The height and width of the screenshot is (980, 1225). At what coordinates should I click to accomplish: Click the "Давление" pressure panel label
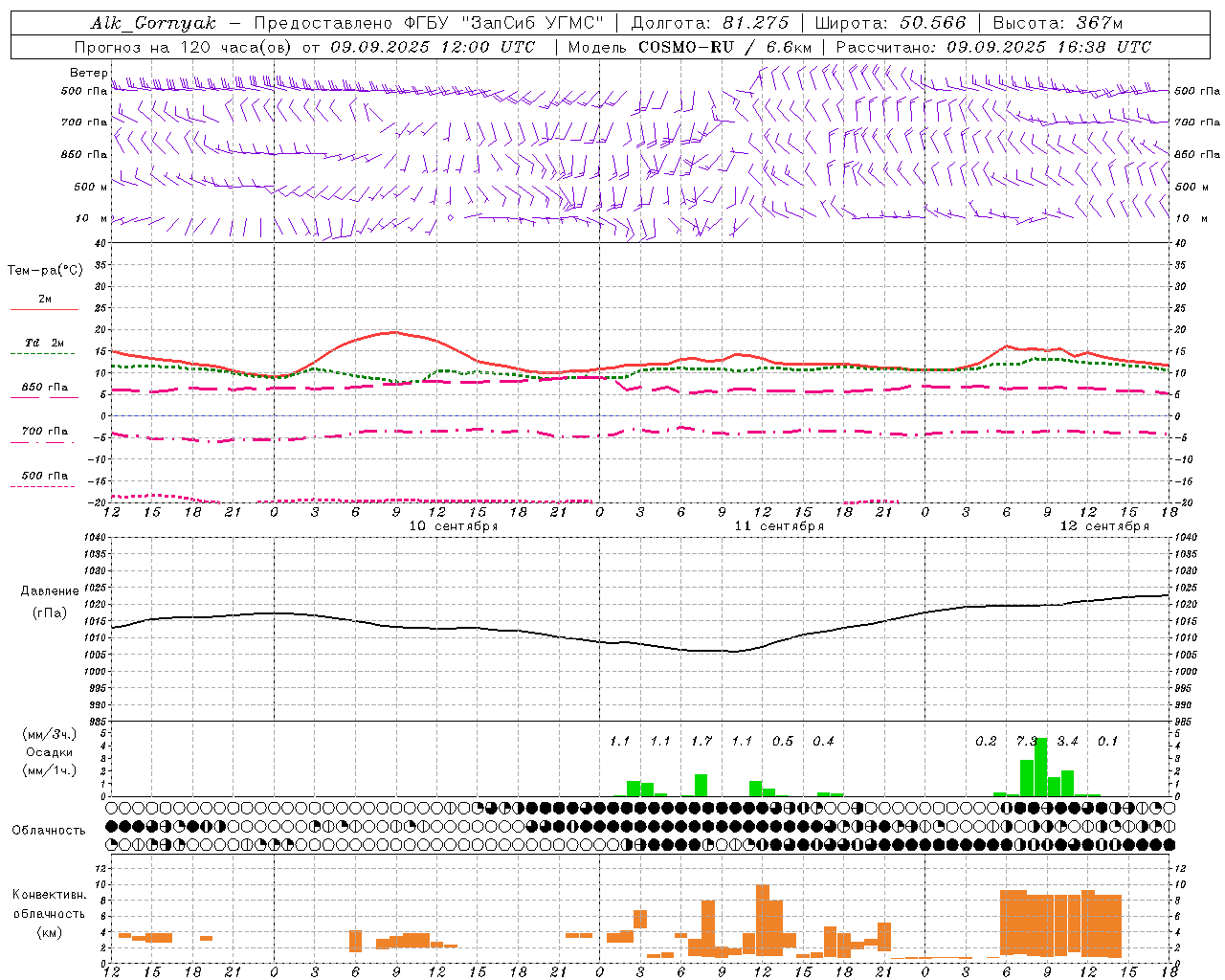pos(50,591)
